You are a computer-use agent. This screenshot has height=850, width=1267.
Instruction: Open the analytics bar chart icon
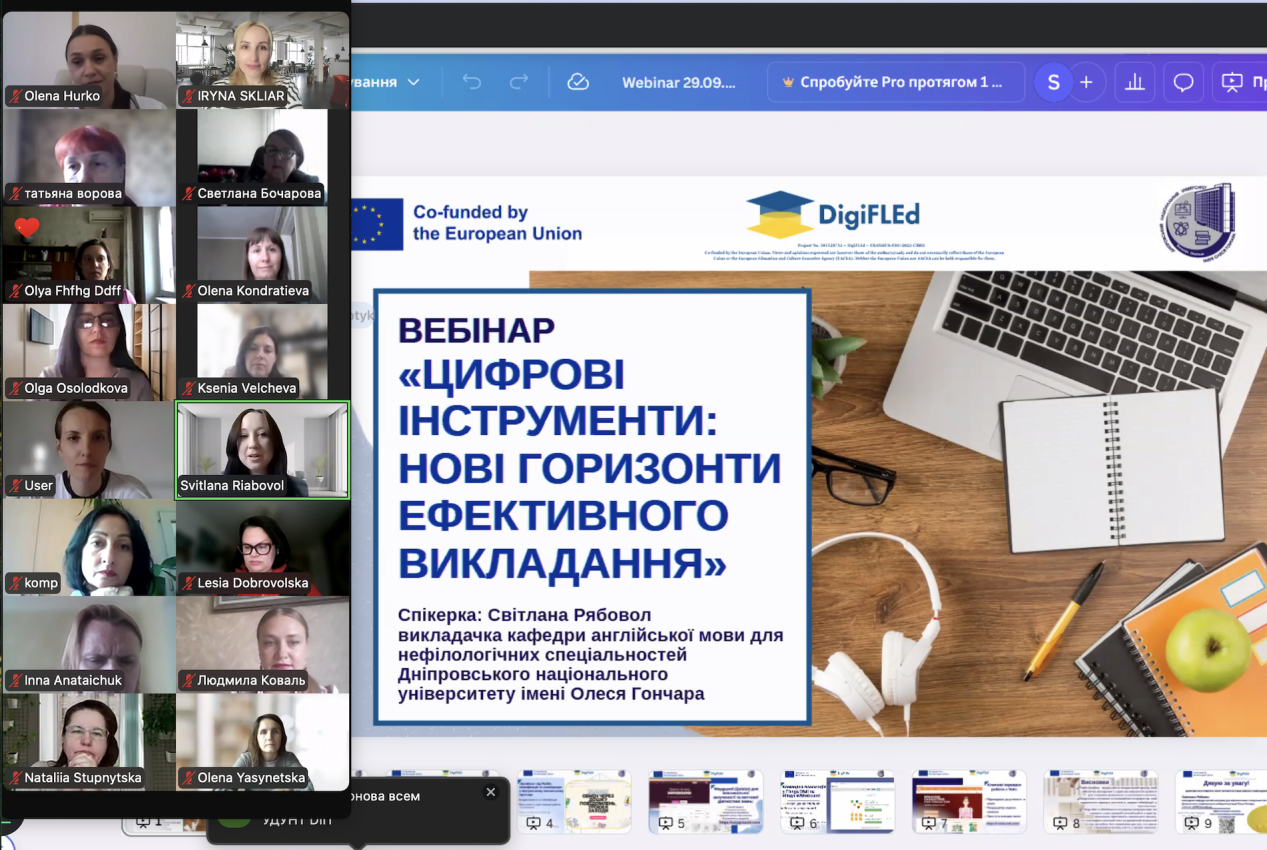tap(1135, 82)
